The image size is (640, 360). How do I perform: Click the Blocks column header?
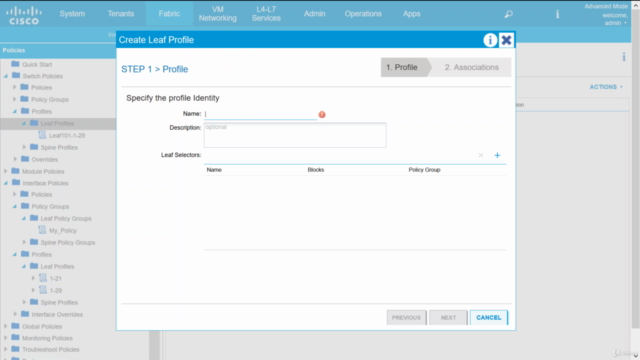316,170
